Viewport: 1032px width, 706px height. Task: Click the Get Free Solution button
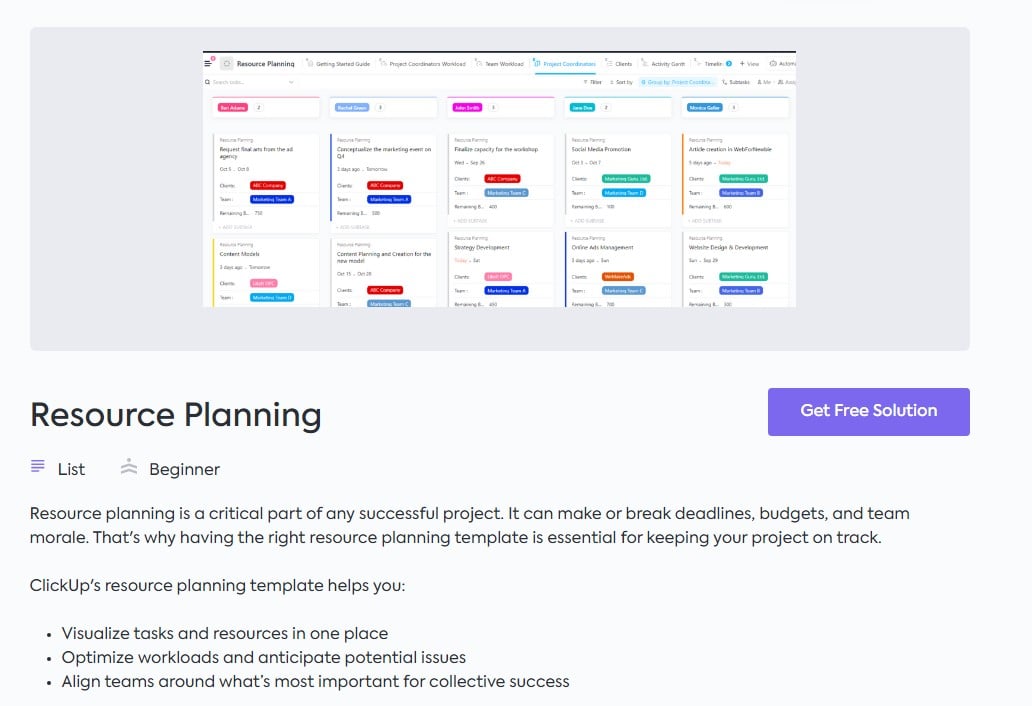[868, 411]
